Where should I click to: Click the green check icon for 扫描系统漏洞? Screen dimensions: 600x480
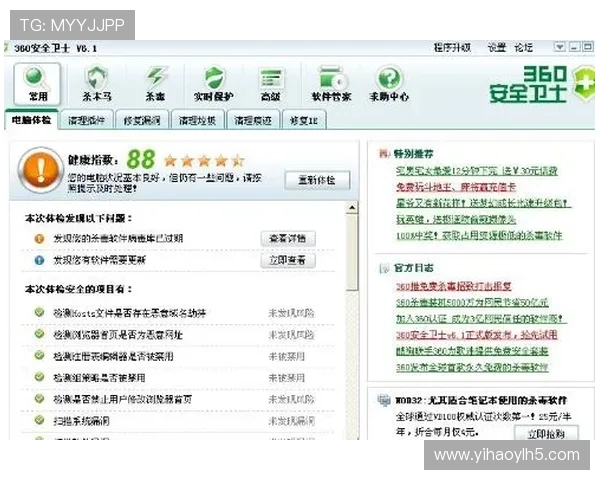point(39,420)
